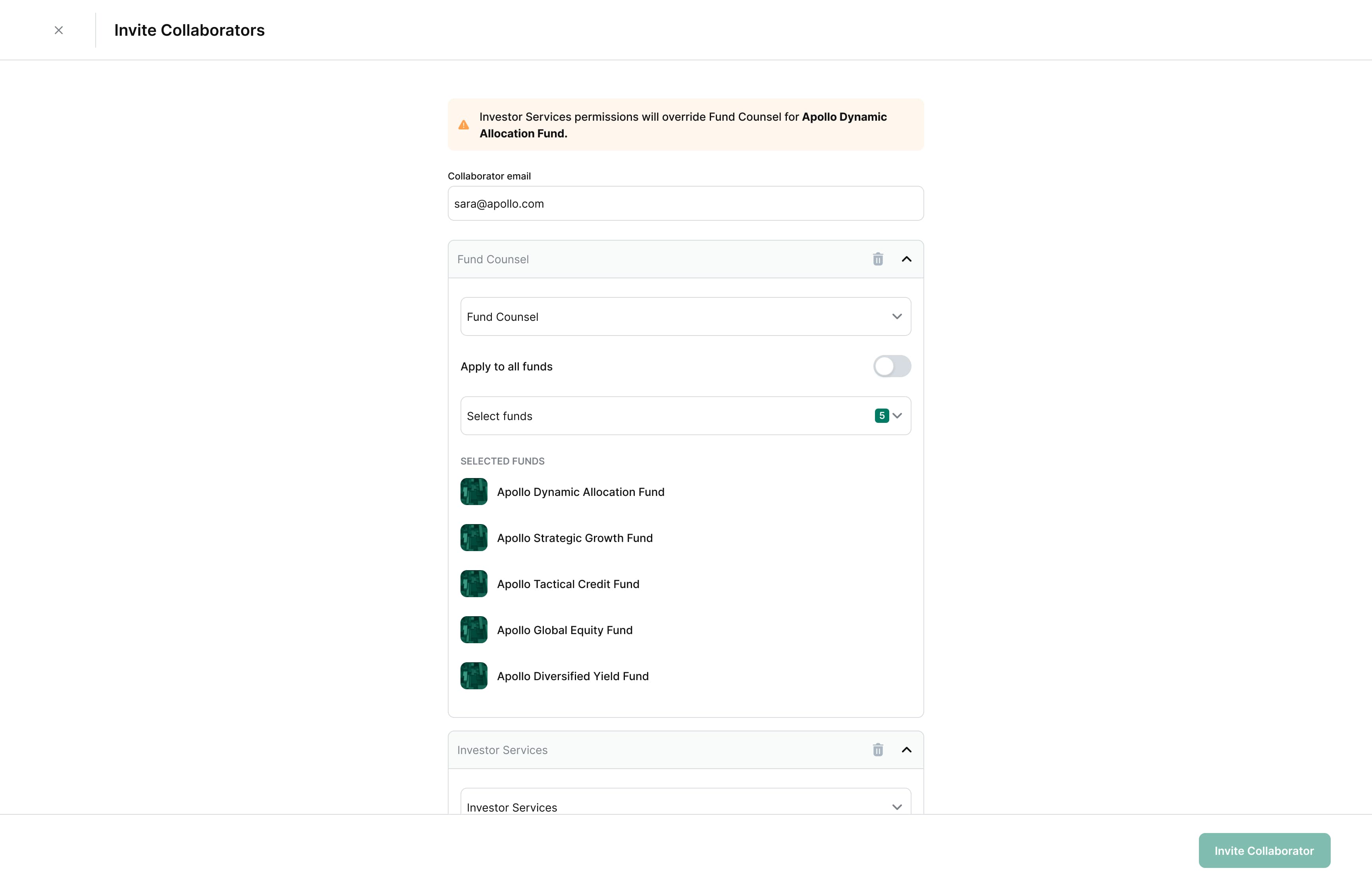Delete the Fund Counsel role section
1372x887 pixels.
[877, 259]
